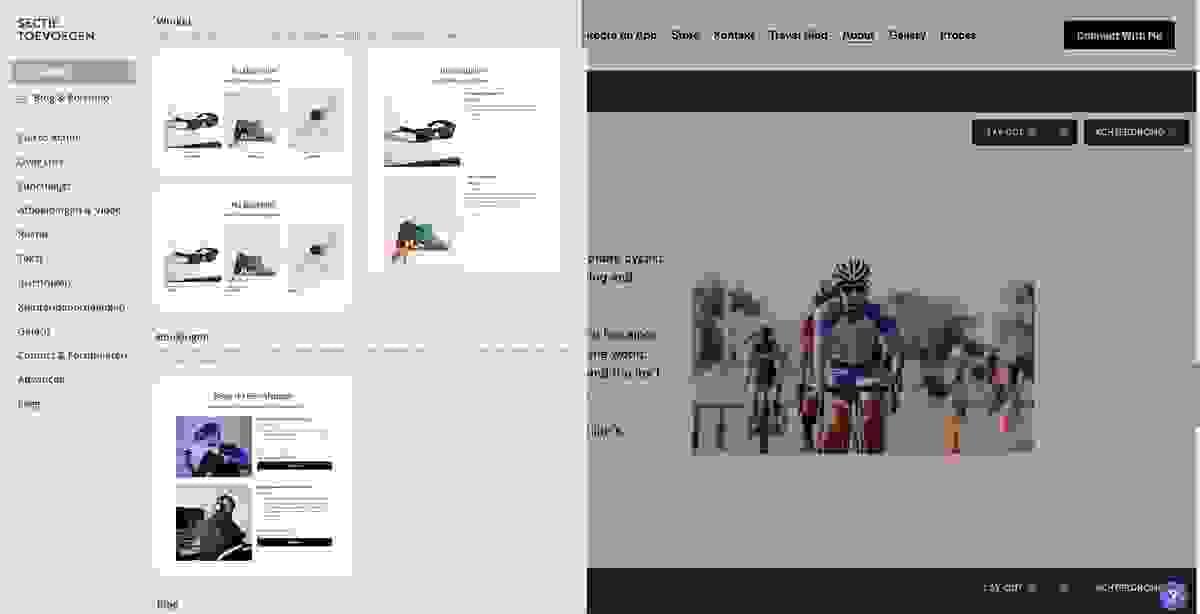Image resolution: width=1200 pixels, height=614 pixels.
Task: Select the highlighted category pill in sidebar
Action: point(74,72)
